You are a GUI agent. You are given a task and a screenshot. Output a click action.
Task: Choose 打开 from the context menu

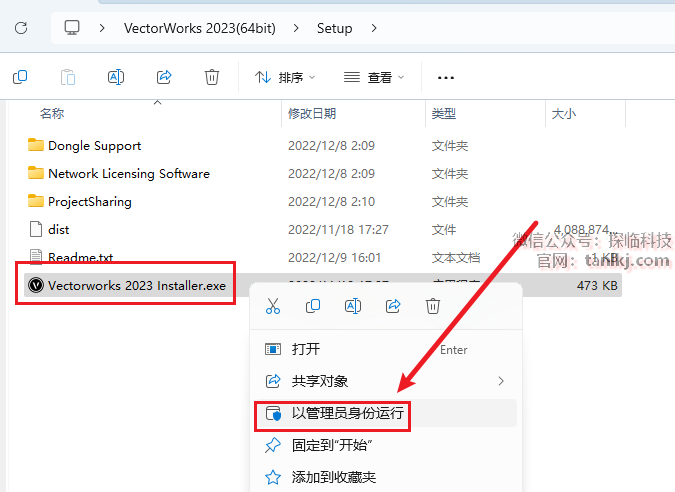(386, 349)
